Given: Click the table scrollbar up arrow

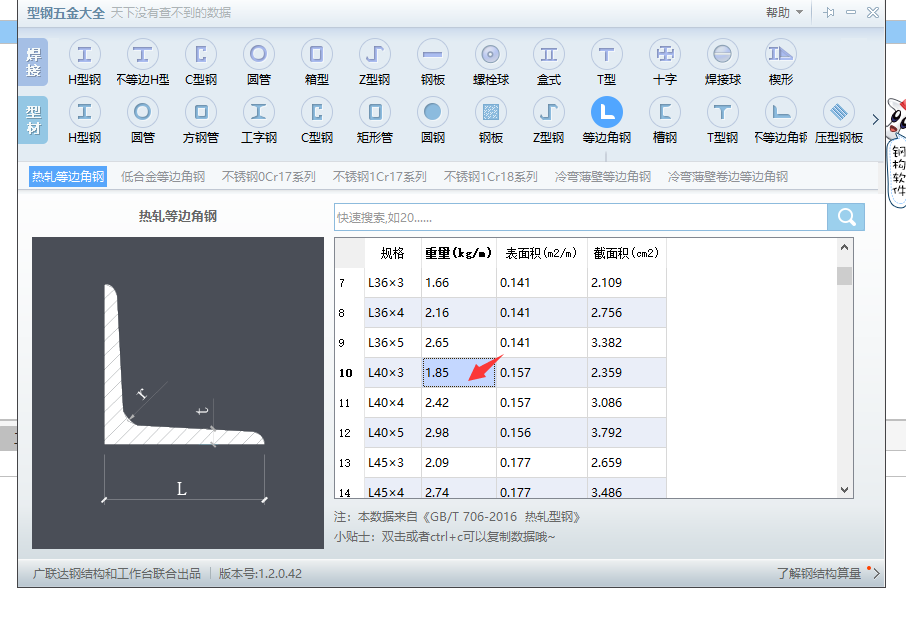Looking at the screenshot, I should [844, 247].
